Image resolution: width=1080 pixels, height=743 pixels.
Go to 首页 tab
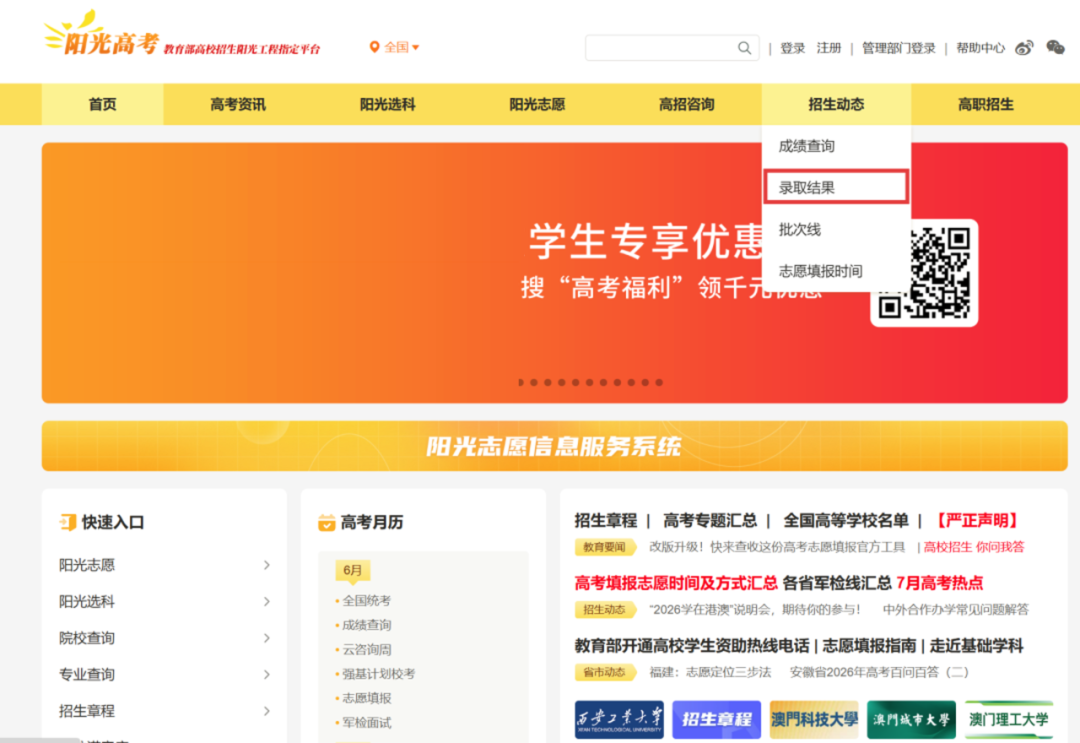103,104
